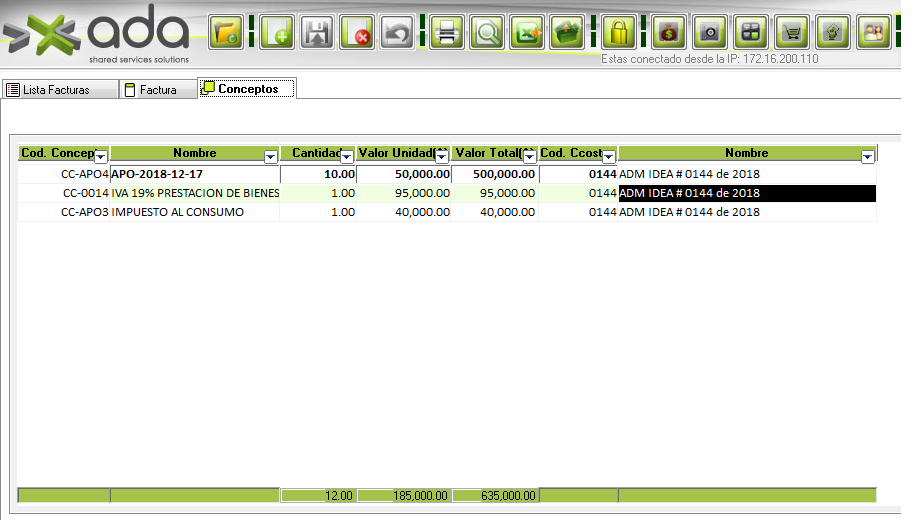Image resolution: width=920 pixels, height=528 pixels.
Task: Export to Excel using spreadsheet icon
Action: (x=527, y=32)
